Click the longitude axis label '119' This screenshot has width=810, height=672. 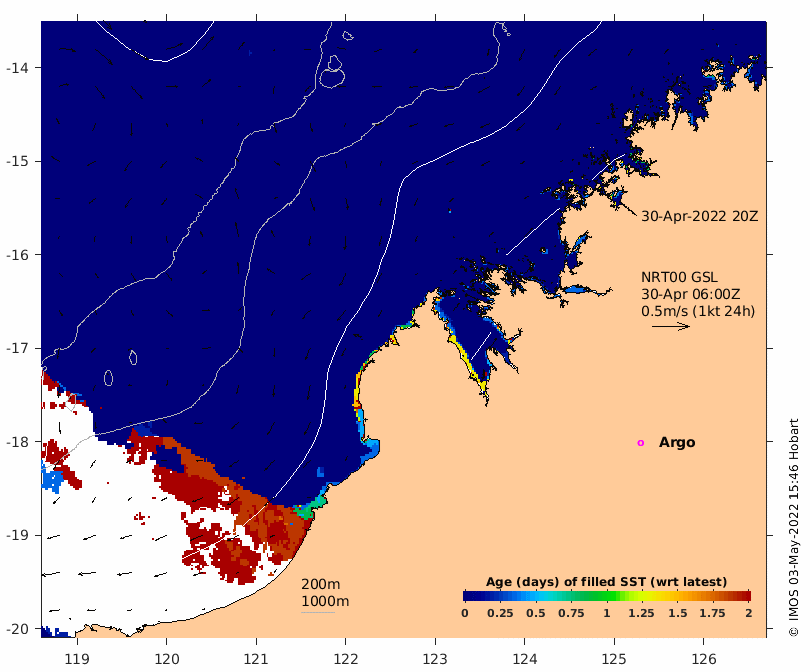coord(77,659)
